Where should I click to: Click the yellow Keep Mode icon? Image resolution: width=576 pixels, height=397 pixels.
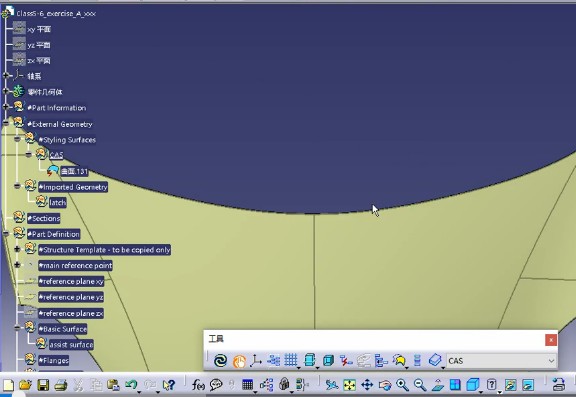[399, 361]
